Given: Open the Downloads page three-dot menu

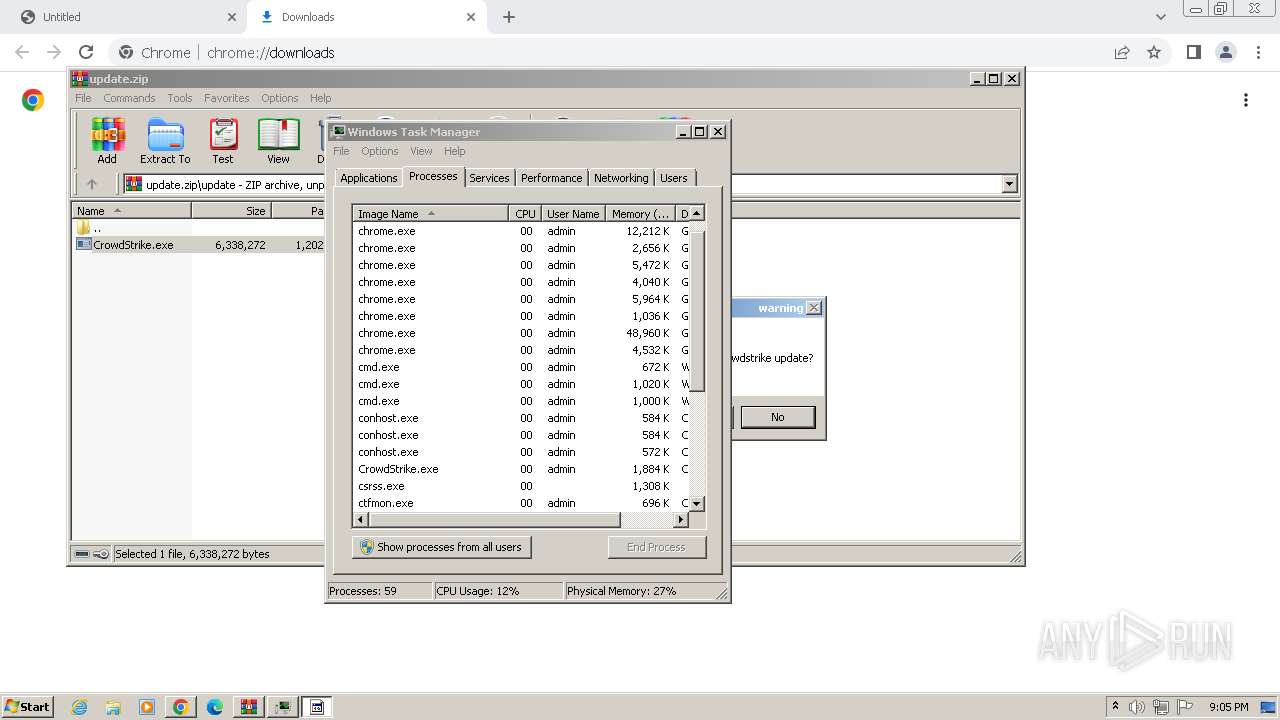Looking at the screenshot, I should [1246, 100].
